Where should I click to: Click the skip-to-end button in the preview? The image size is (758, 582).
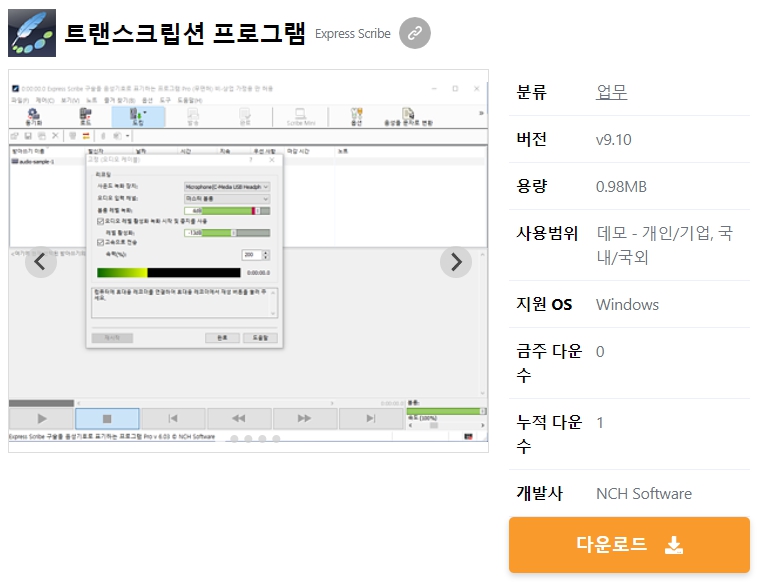pos(370,419)
